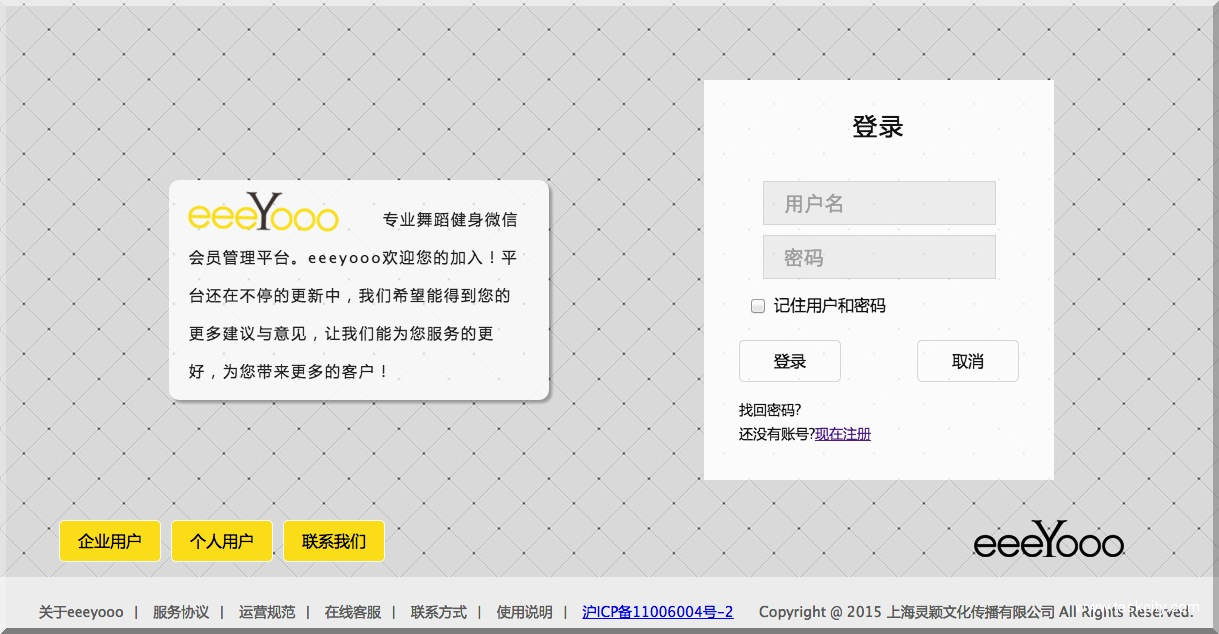Screen dimensions: 1219x634
Task: Go to 运营规范 in the footer
Action: tap(267, 612)
